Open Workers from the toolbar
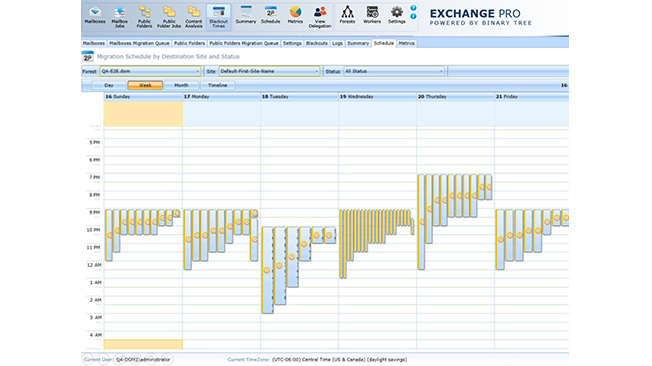Image resolution: width=652 pixels, height=366 pixels. click(x=372, y=15)
